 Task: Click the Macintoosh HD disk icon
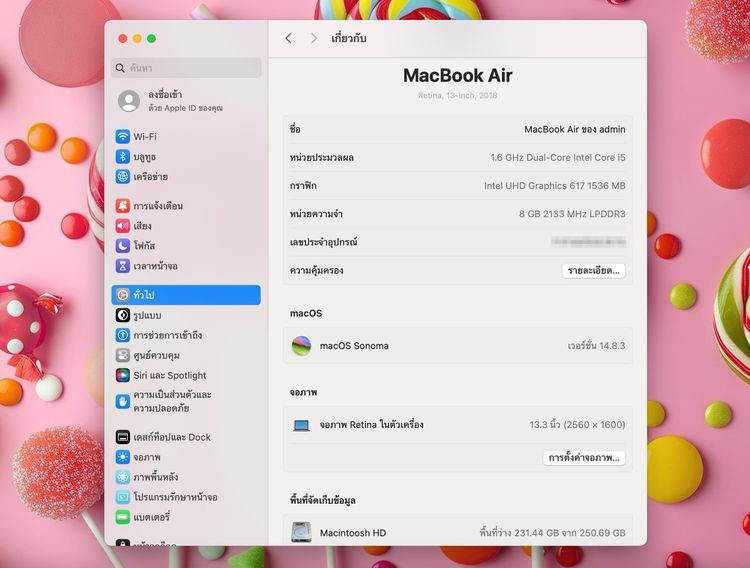(301, 533)
